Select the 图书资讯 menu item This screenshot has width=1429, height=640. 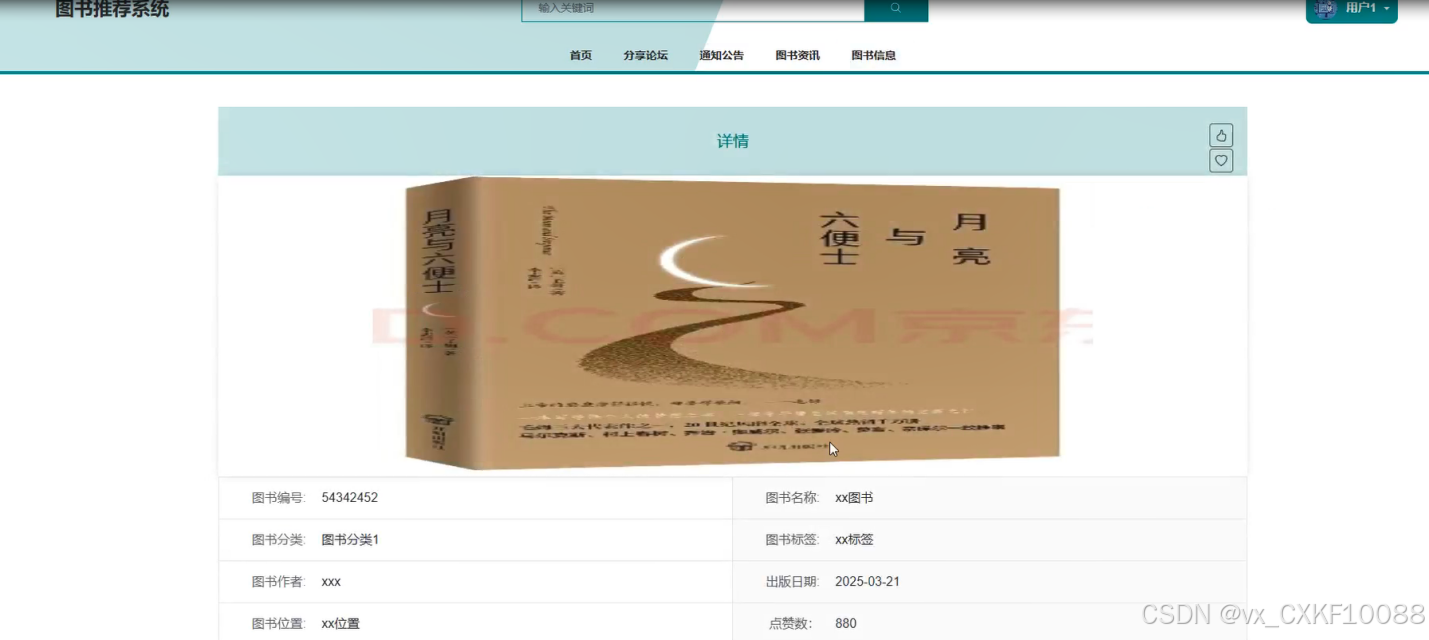798,56
